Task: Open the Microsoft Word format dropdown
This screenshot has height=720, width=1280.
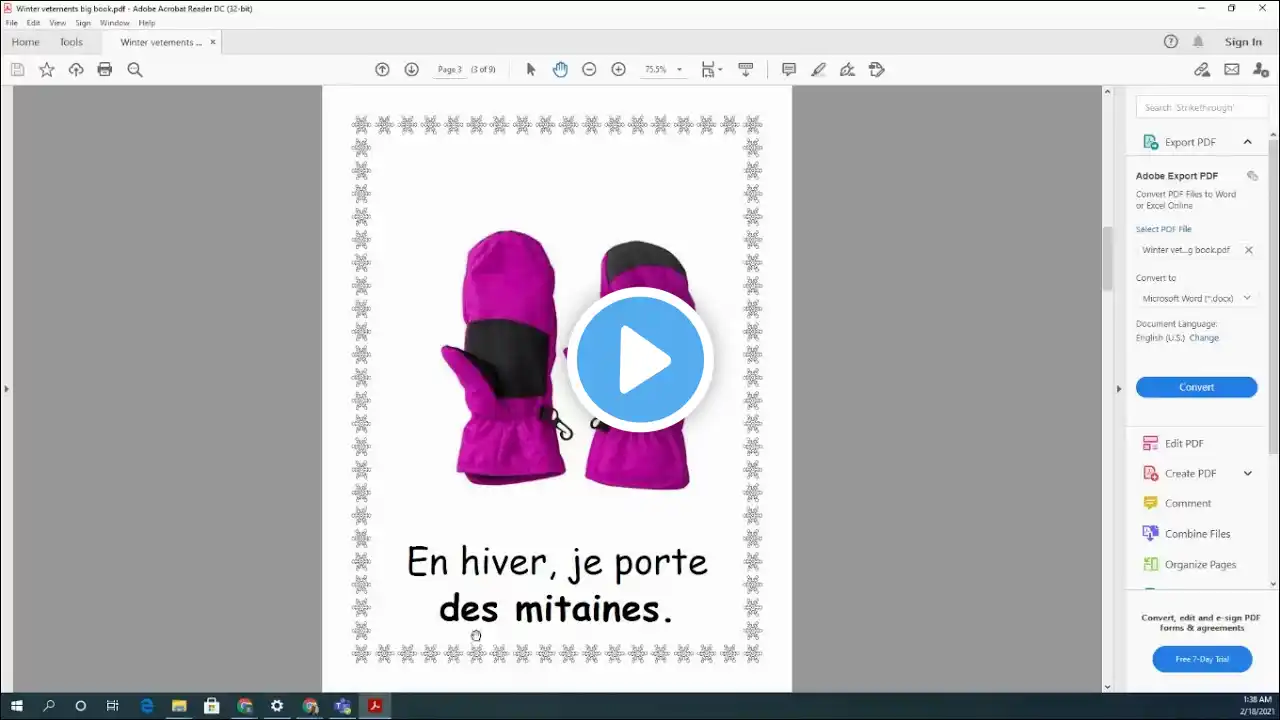Action: point(1196,298)
